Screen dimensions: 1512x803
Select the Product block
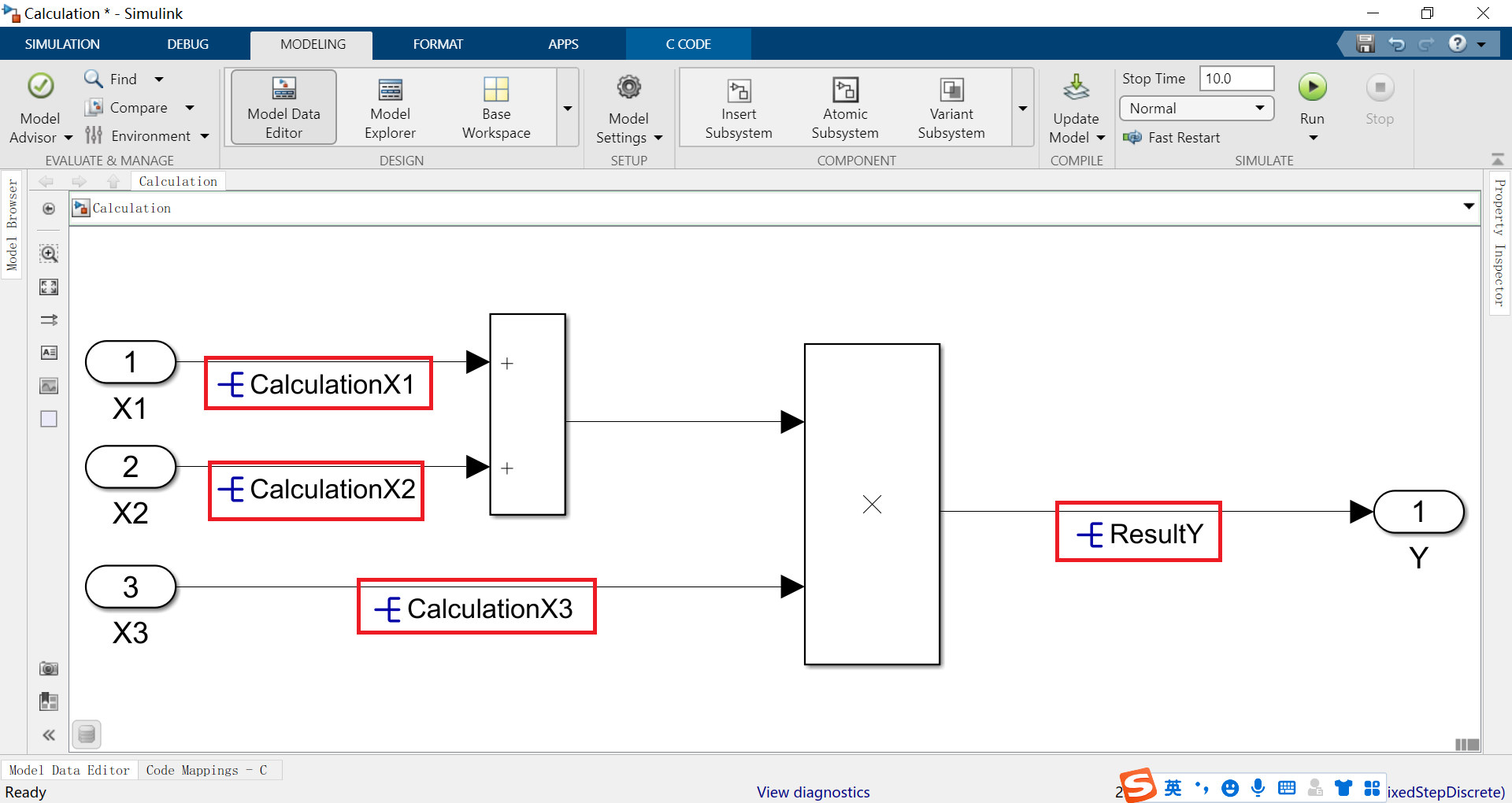click(872, 504)
